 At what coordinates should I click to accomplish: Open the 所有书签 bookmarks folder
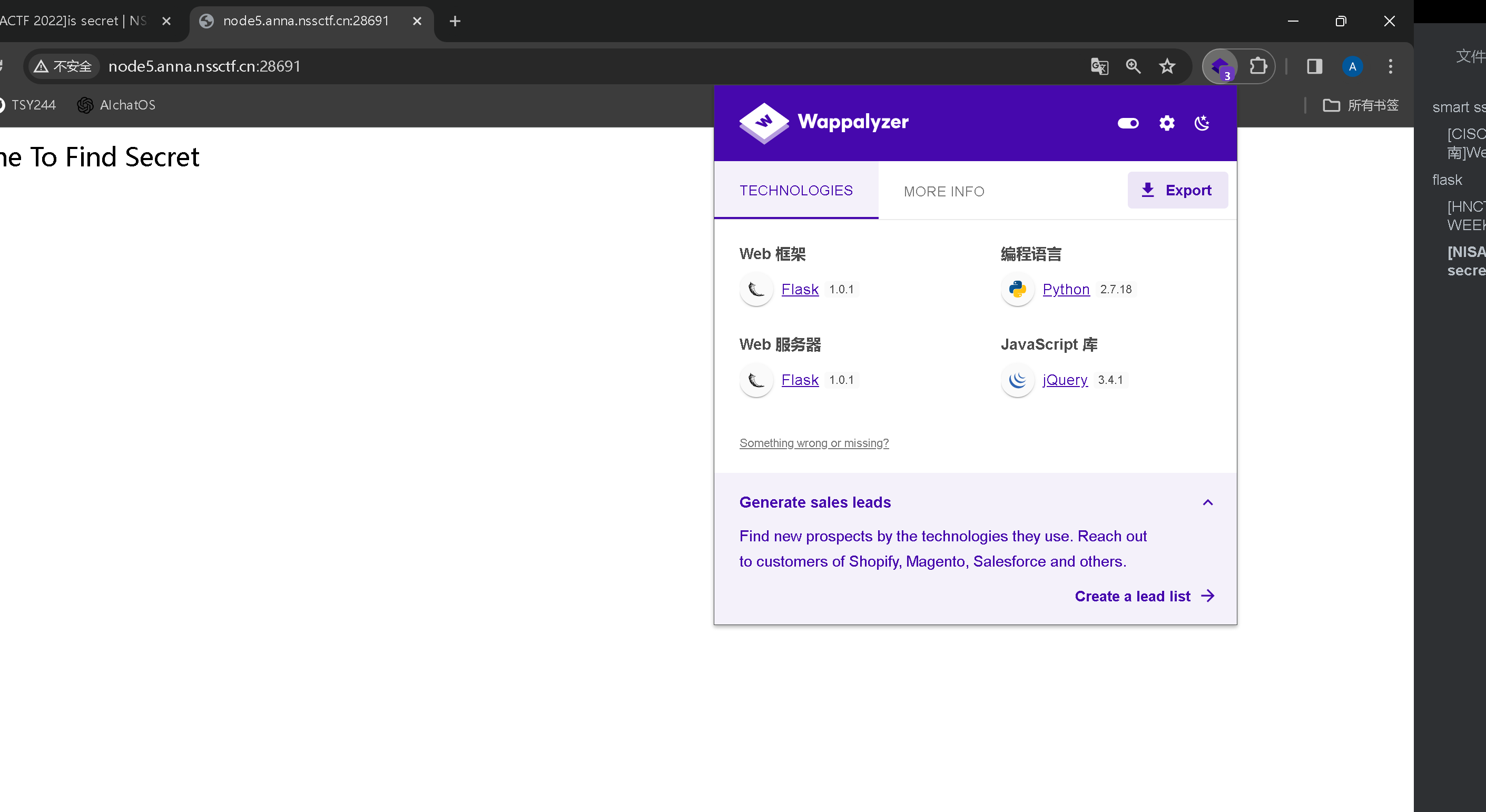[1360, 105]
